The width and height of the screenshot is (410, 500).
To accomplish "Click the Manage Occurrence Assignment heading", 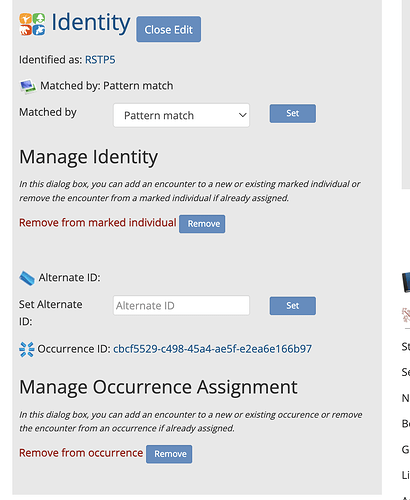I will click(x=158, y=387).
